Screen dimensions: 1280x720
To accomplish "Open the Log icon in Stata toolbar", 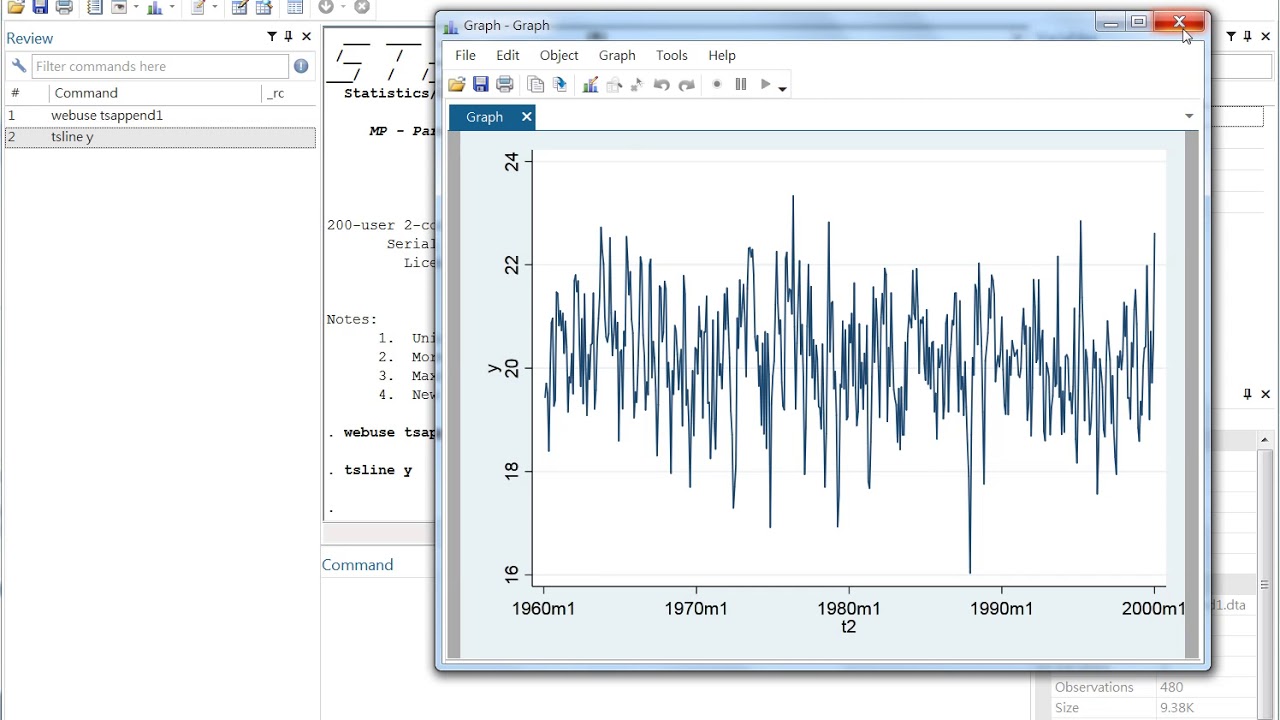I will click(x=94, y=7).
